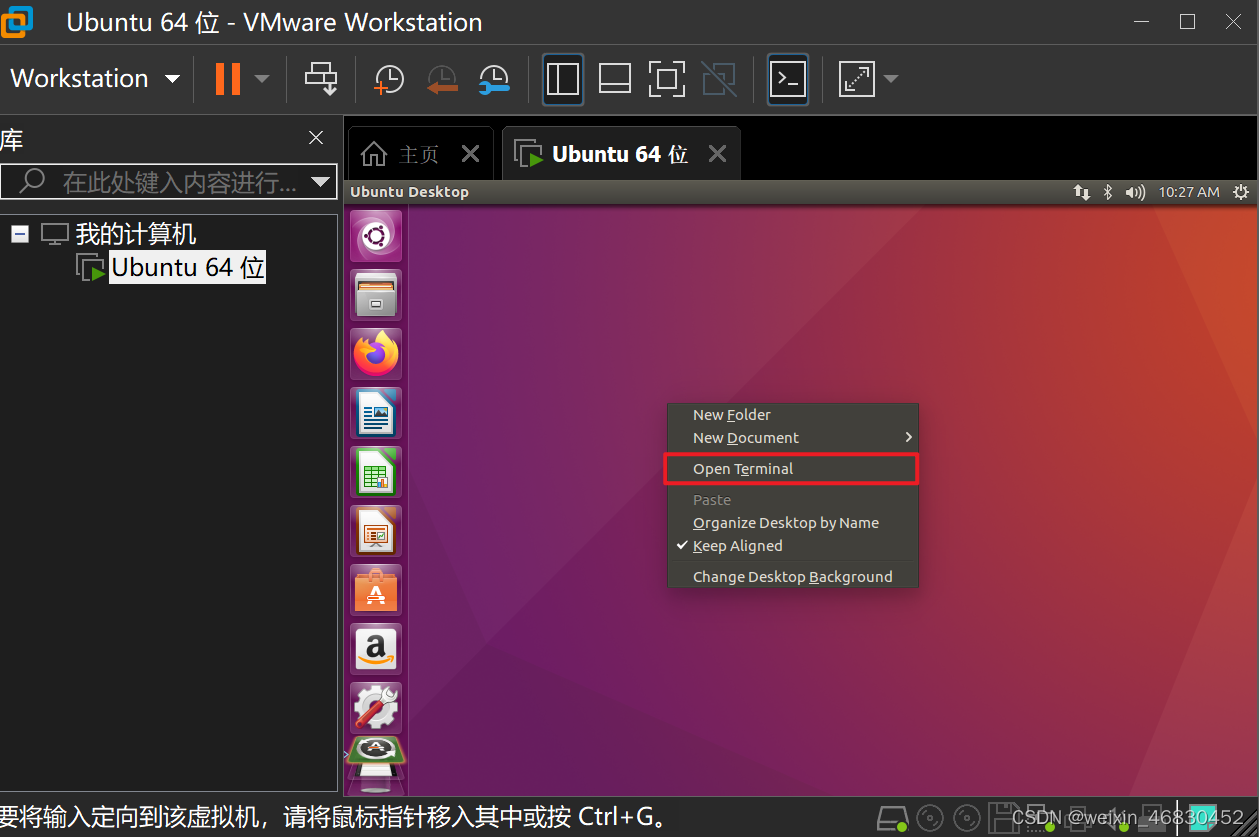Pause the running virtual machine

coord(228,79)
